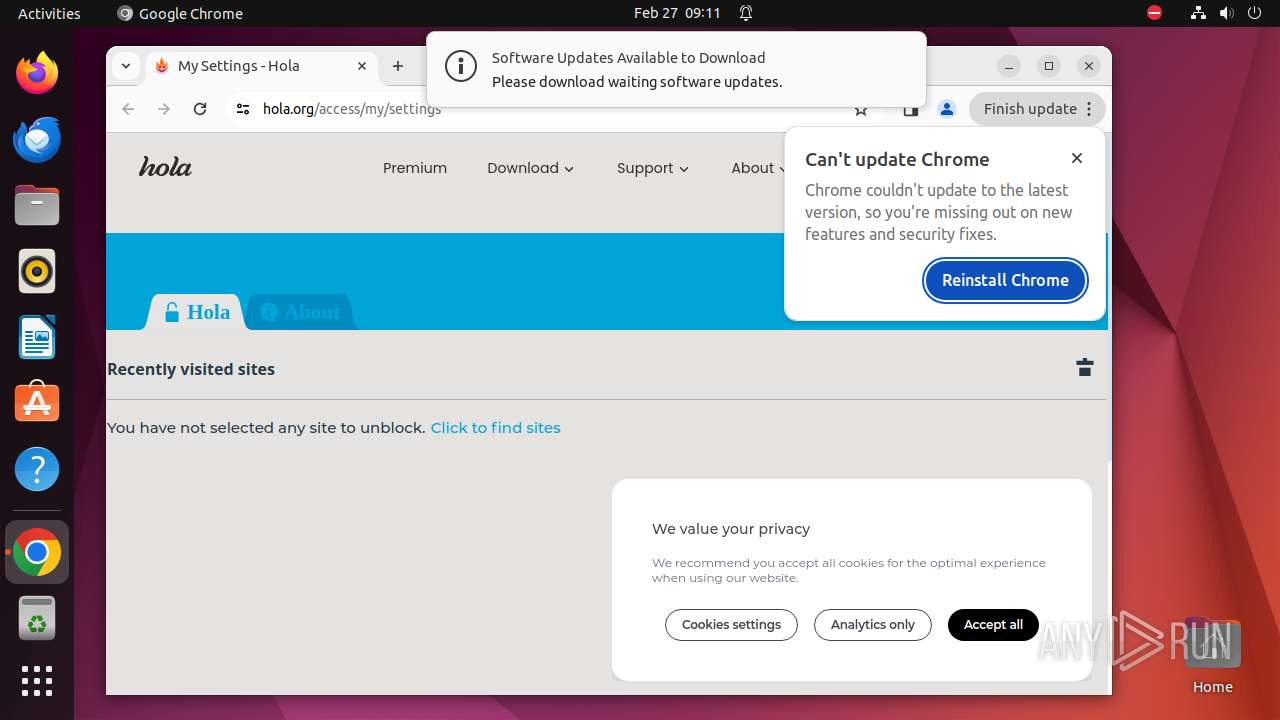Dismiss the Can't update Chrome popup

pyautogui.click(x=1076, y=158)
